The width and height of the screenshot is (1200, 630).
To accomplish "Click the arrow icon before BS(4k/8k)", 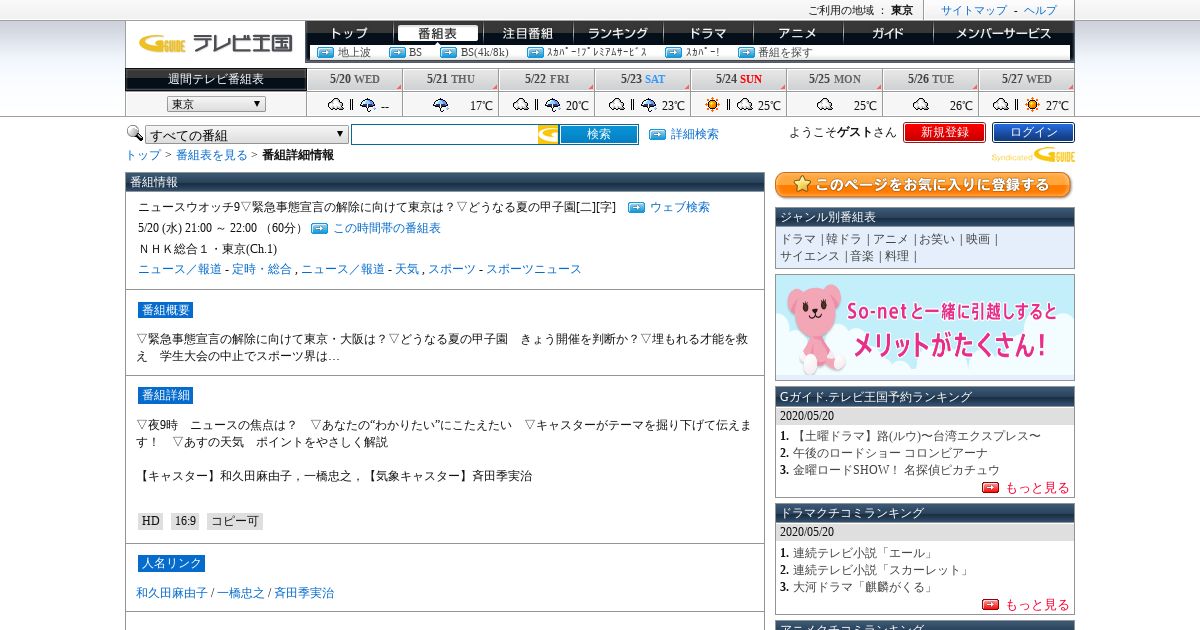I will 448,52.
